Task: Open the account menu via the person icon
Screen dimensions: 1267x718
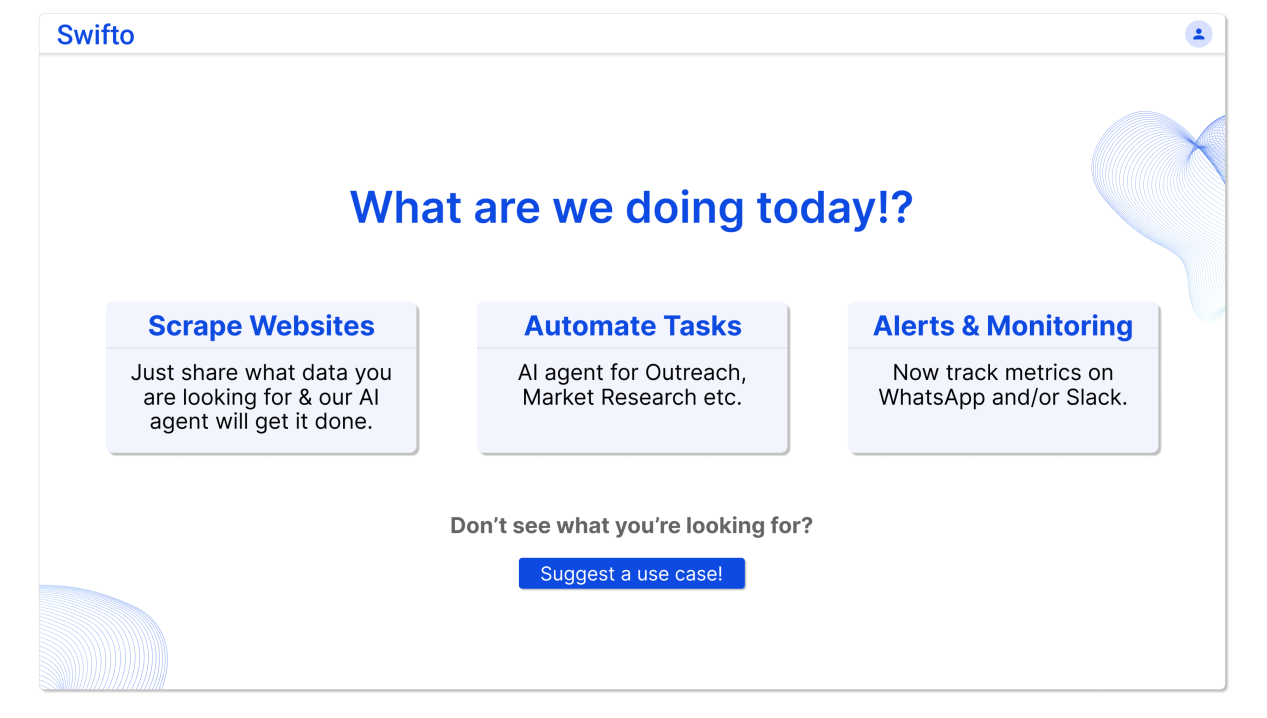Action: click(1198, 33)
